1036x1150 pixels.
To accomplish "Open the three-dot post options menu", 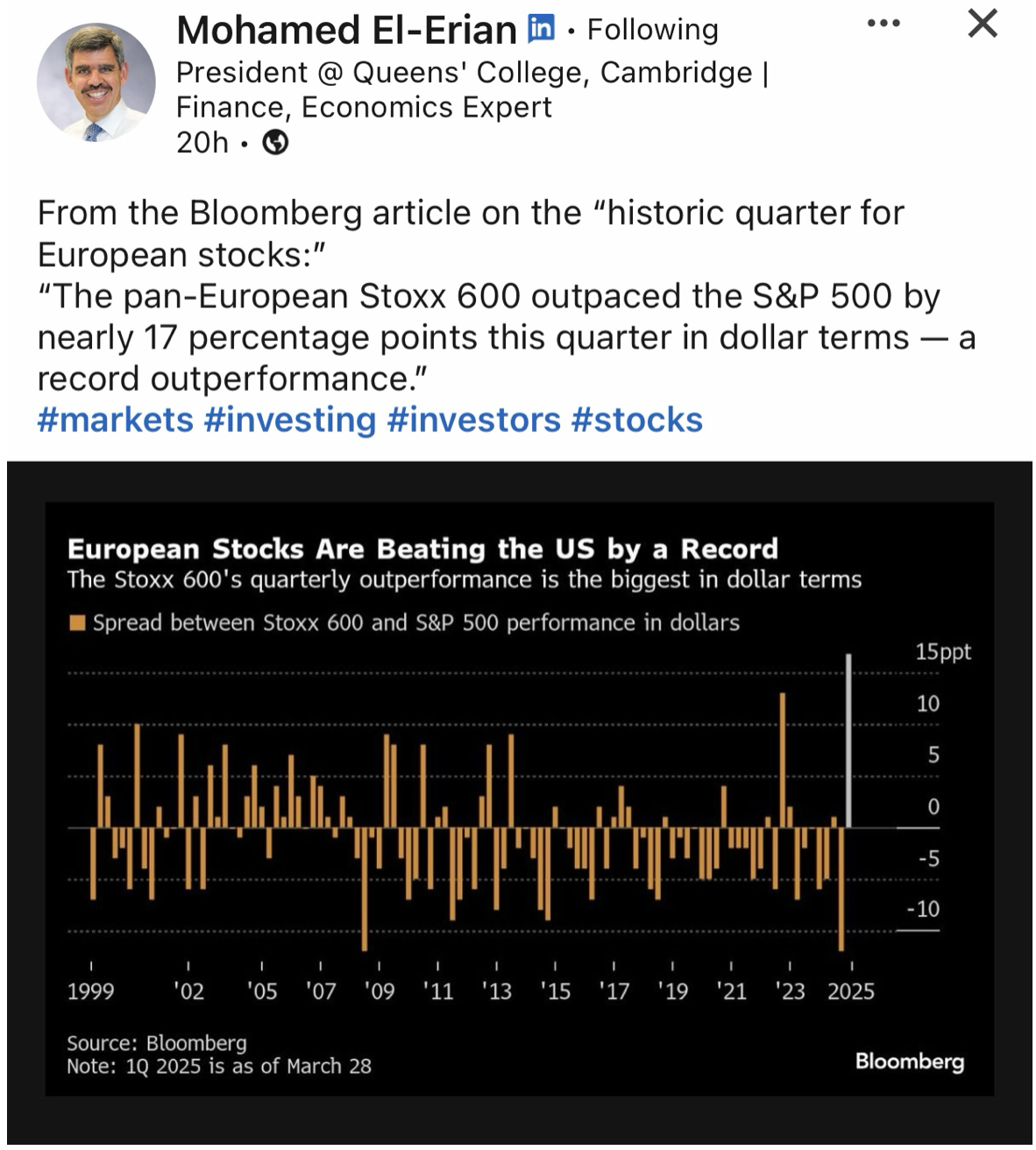I will pyautogui.click(x=883, y=24).
